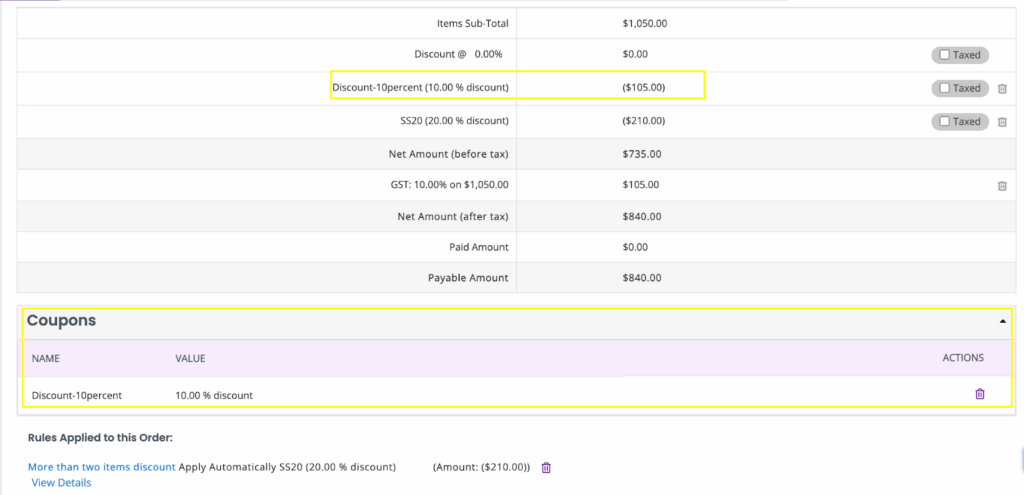Check the Taxed box on SS20 row
This screenshot has width=1024, height=495.
pyautogui.click(x=944, y=121)
